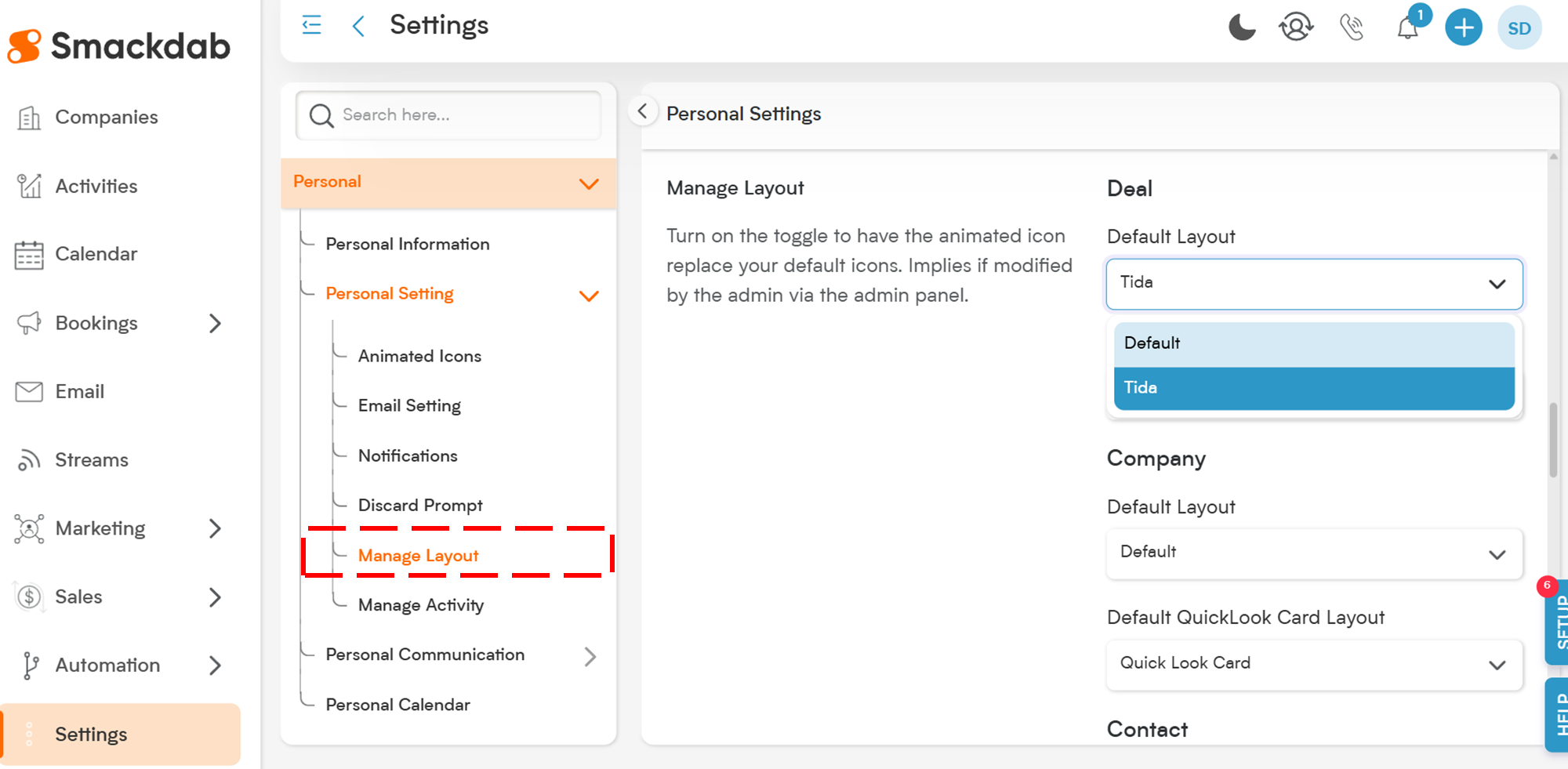Image resolution: width=1568 pixels, height=769 pixels.
Task: Toggle dark mode moon icon
Action: [1241, 27]
